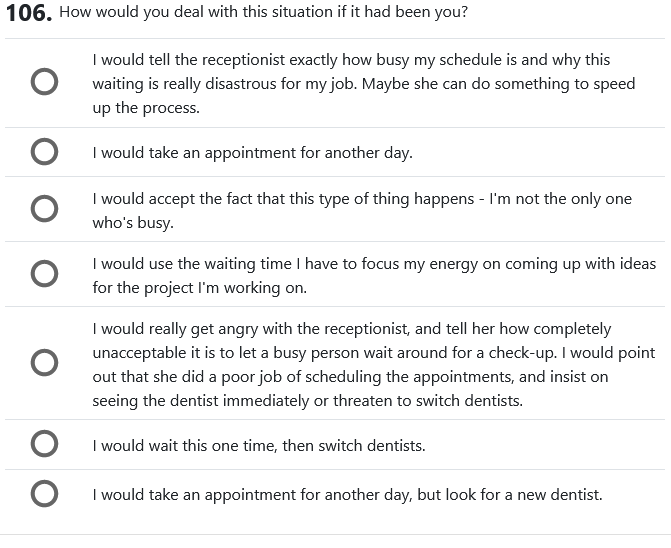Choose 'I would take an appointment for another day.' radio
The width and height of the screenshot is (671, 548).
pyautogui.click(x=44, y=152)
